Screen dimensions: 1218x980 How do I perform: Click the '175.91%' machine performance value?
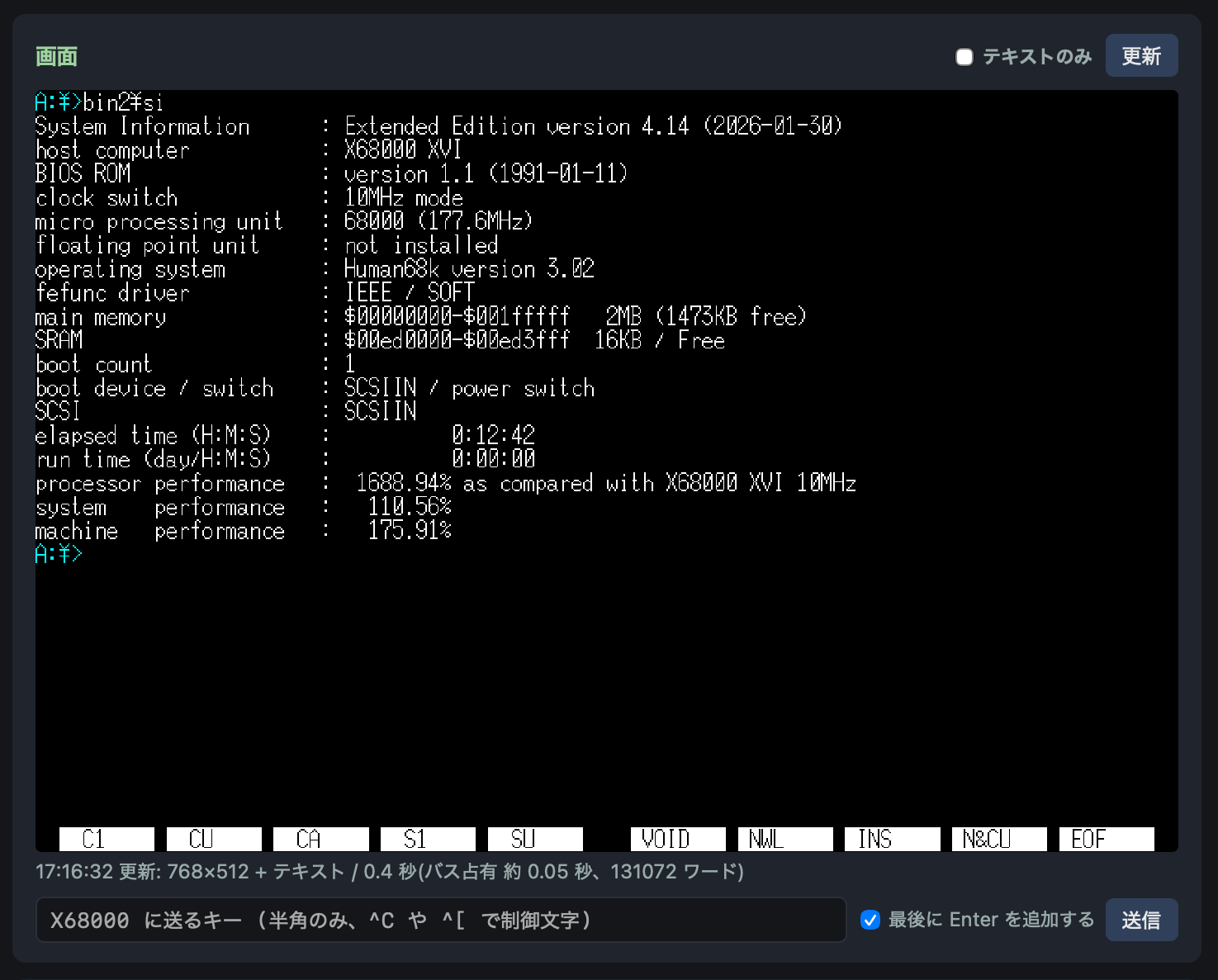tap(410, 530)
